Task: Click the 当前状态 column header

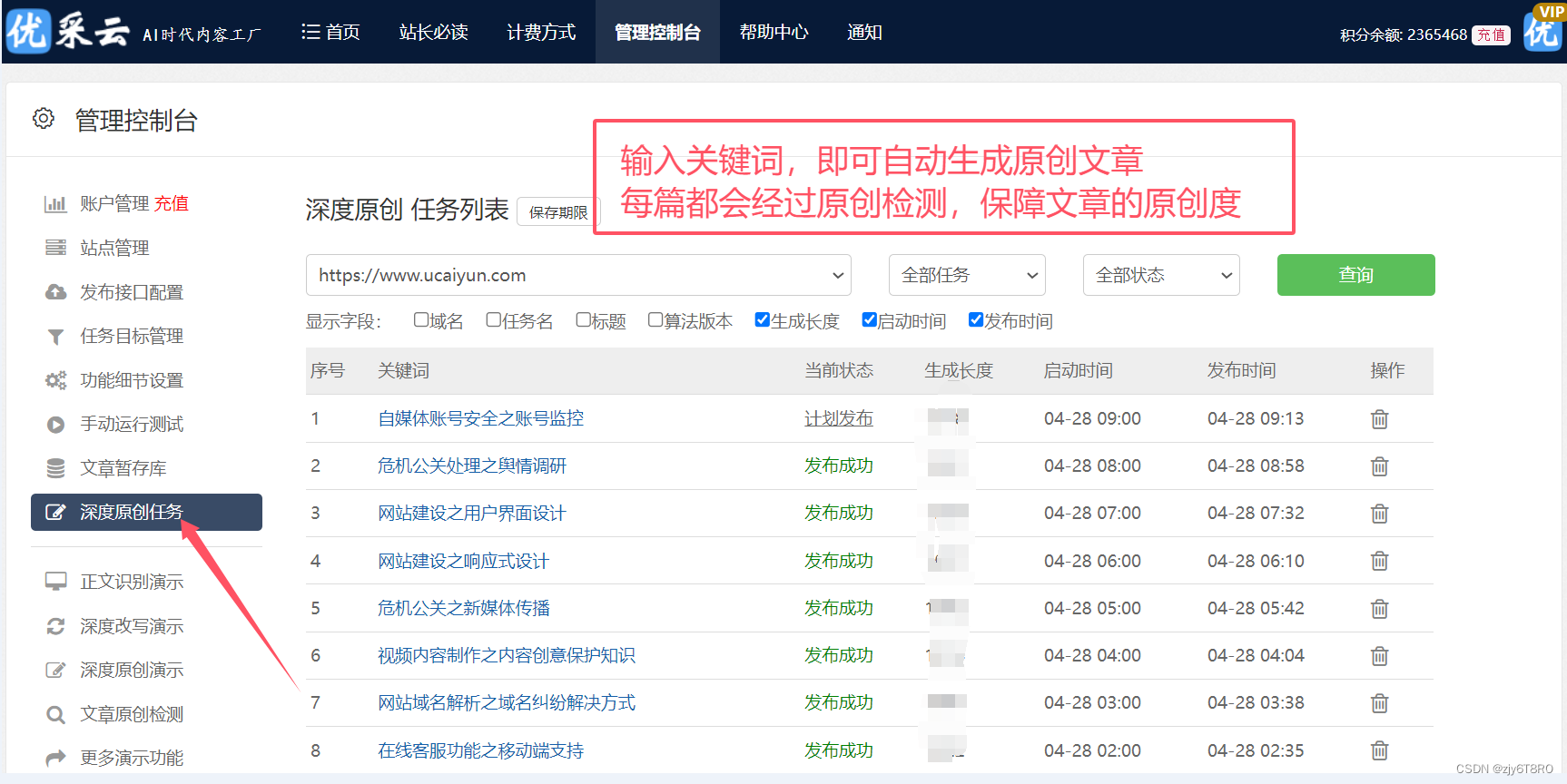Action: [839, 370]
